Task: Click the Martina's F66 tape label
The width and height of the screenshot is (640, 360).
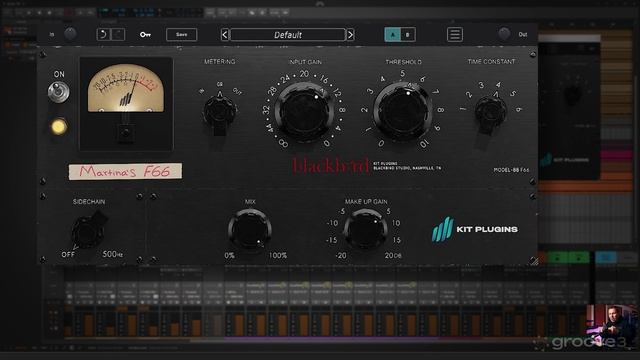Action: click(125, 171)
